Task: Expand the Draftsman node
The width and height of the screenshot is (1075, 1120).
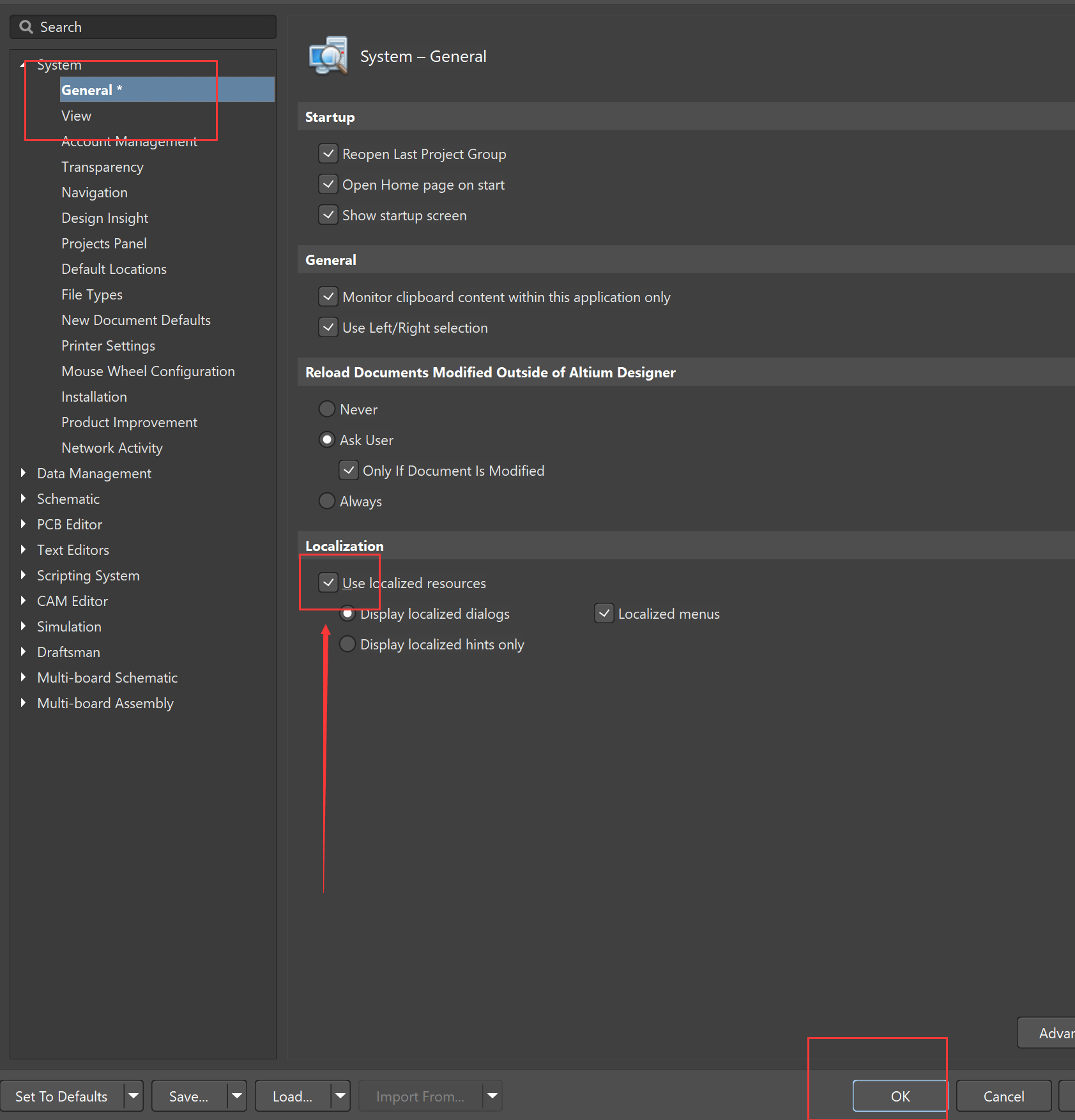Action: [x=23, y=652]
